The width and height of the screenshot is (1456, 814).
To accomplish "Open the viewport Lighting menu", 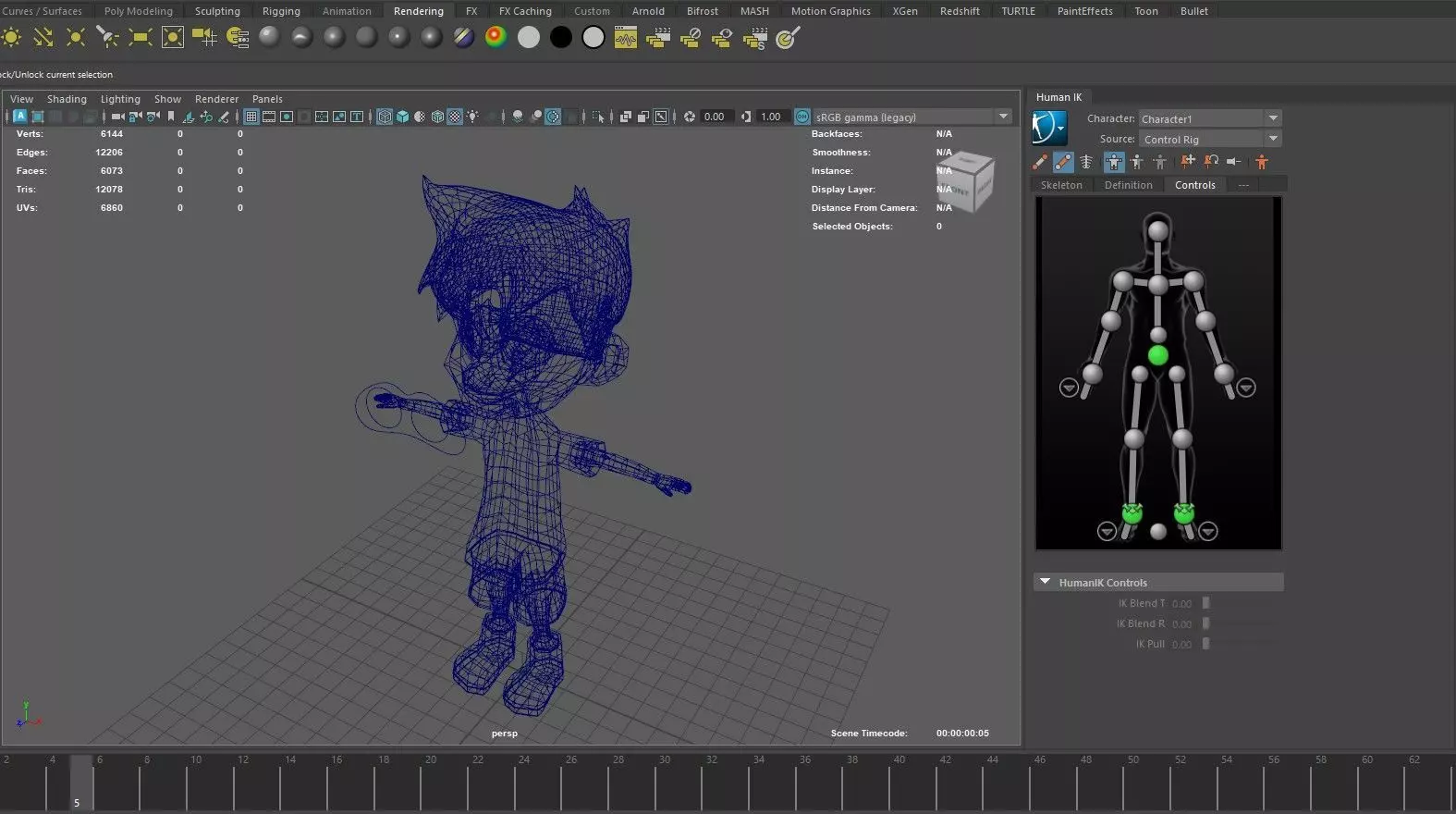I will 120,99.
